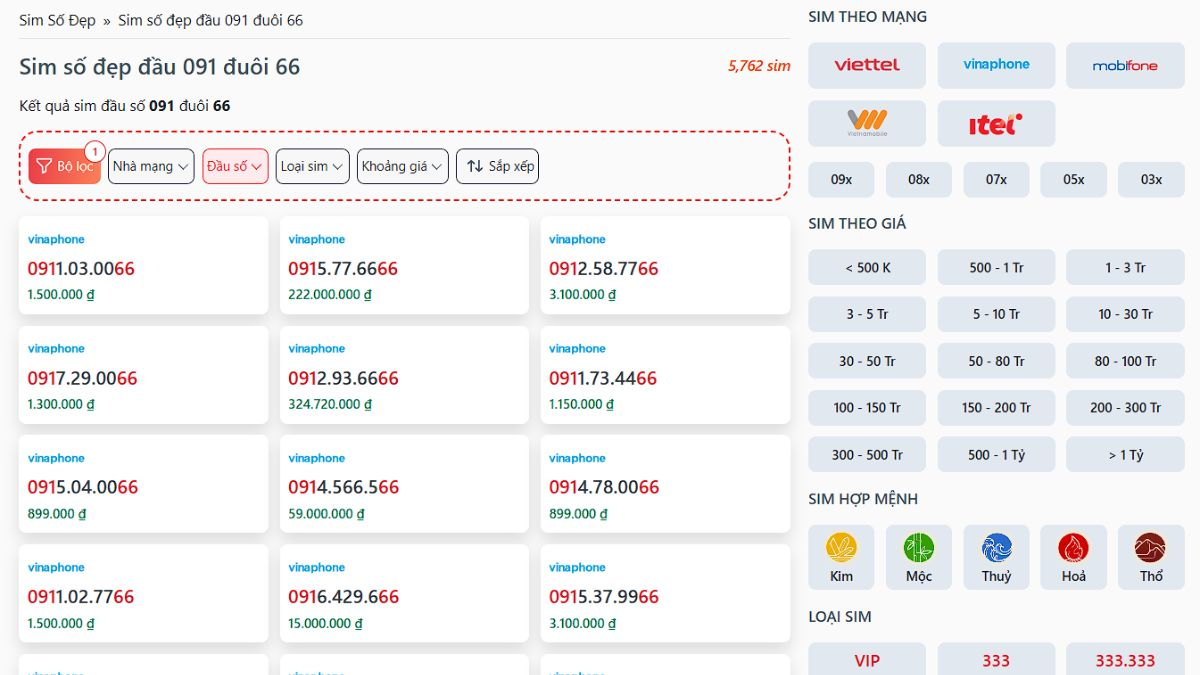Select price range 500 - 1 Tỷ
This screenshot has height=675, width=1200.
(996, 455)
